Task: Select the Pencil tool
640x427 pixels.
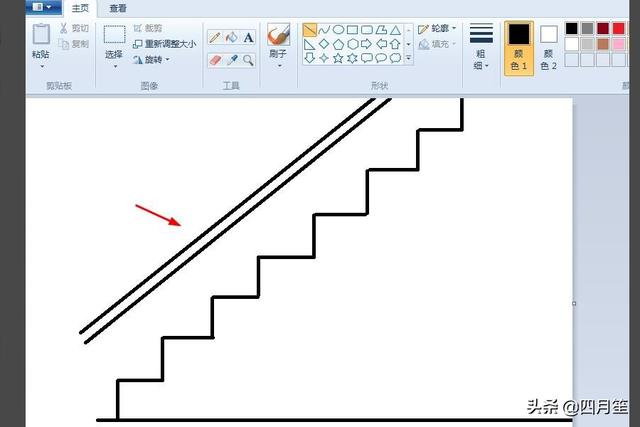Action: click(215, 38)
